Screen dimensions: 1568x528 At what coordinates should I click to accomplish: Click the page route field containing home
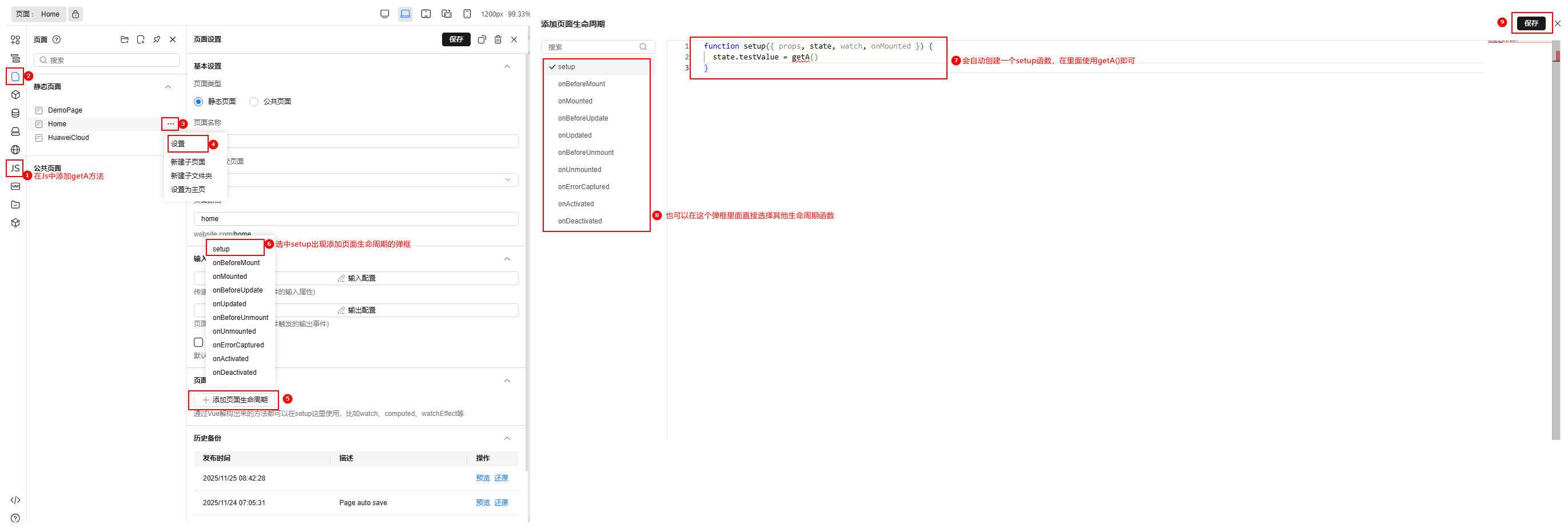point(356,219)
